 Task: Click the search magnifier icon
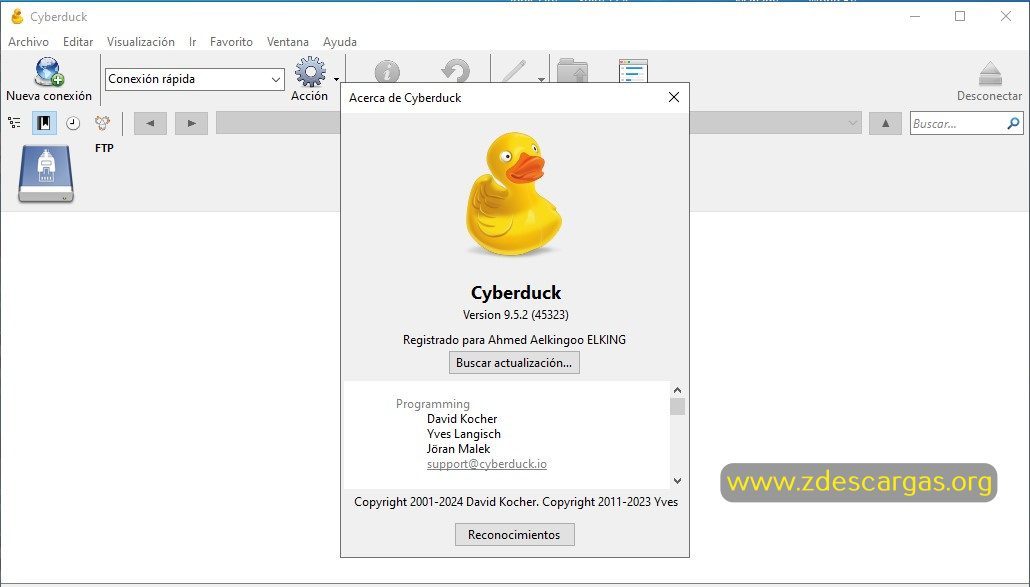coord(1013,123)
